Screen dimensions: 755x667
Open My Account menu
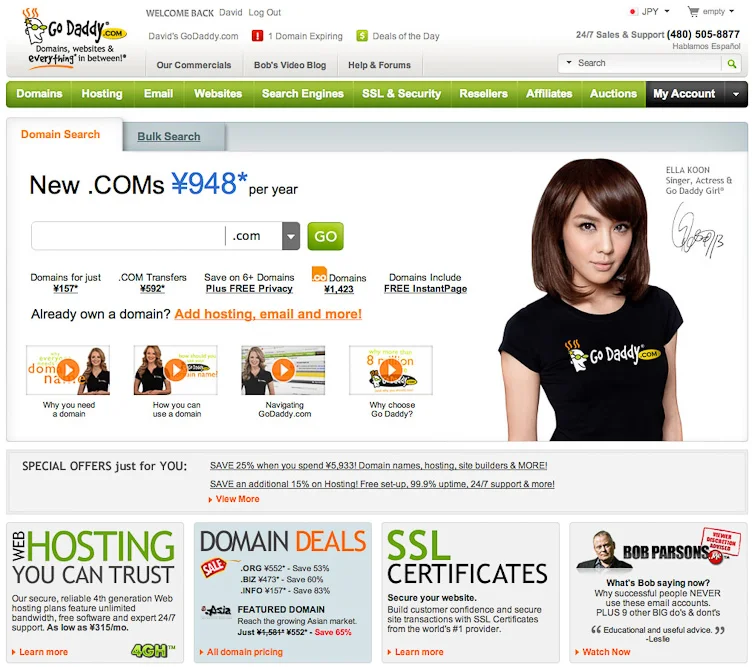tap(684, 94)
